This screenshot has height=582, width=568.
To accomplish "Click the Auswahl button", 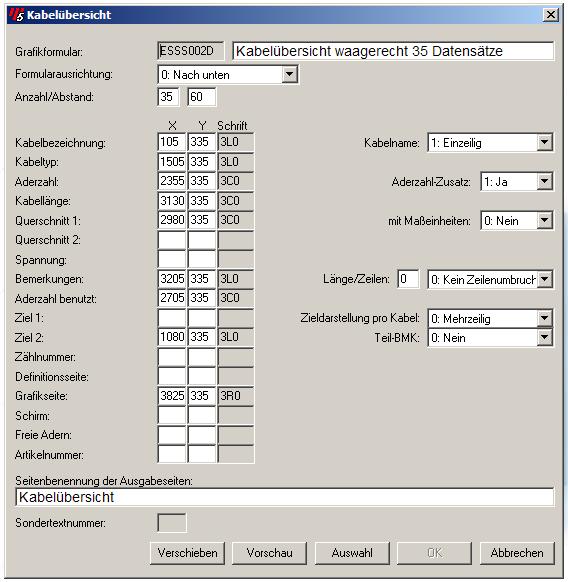I will [x=352, y=553].
